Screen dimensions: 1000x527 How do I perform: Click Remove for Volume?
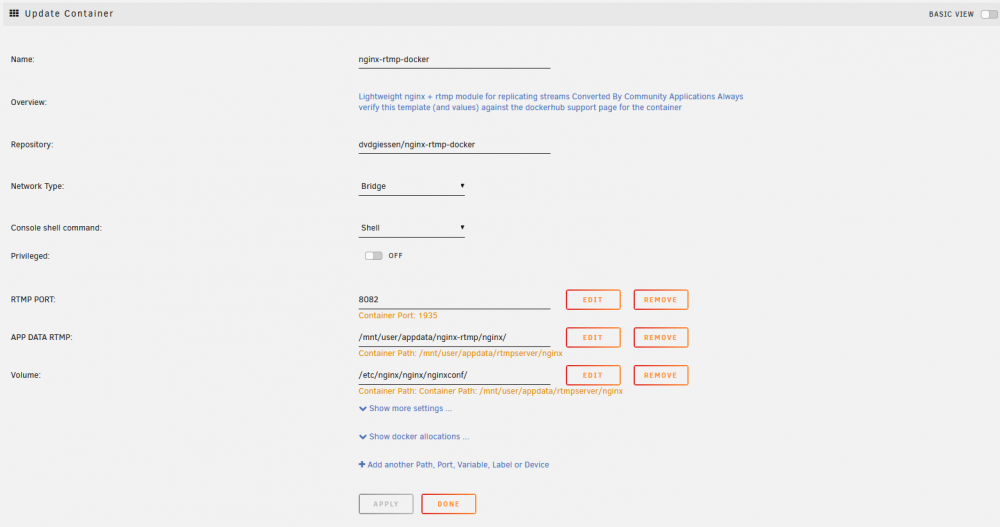click(661, 375)
